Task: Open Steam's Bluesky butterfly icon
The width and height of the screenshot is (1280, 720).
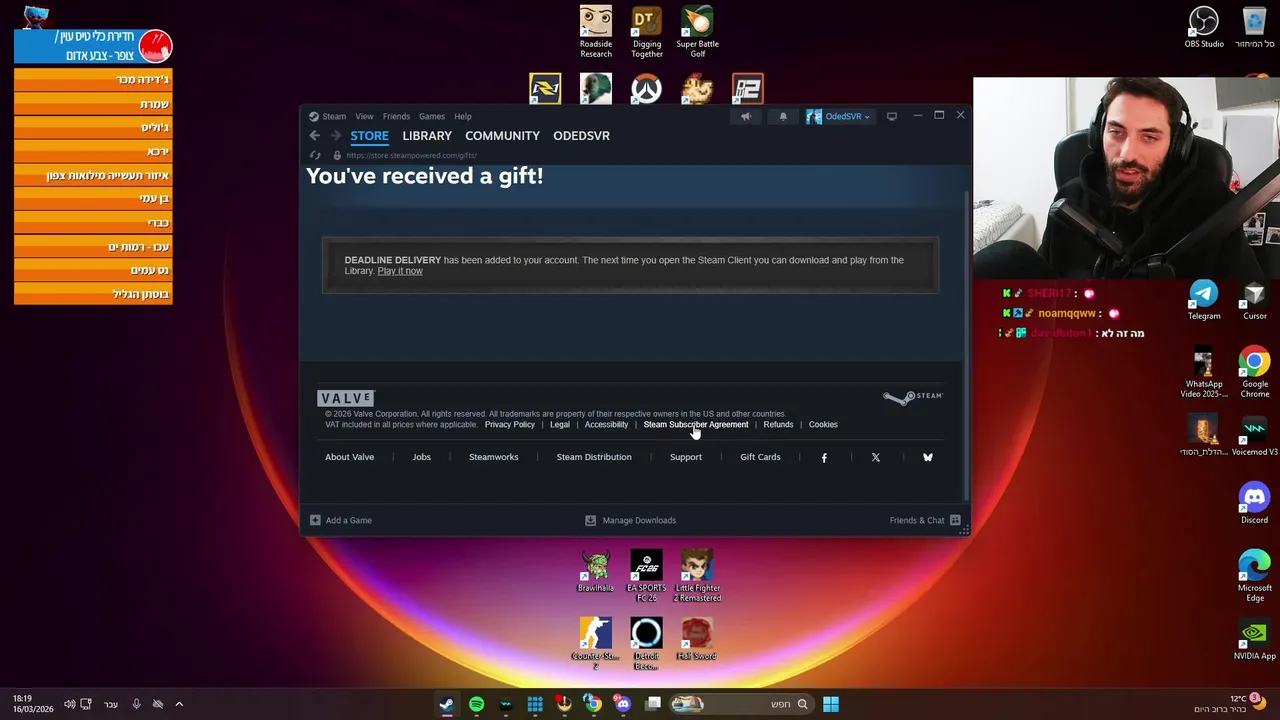Action: coord(928,457)
